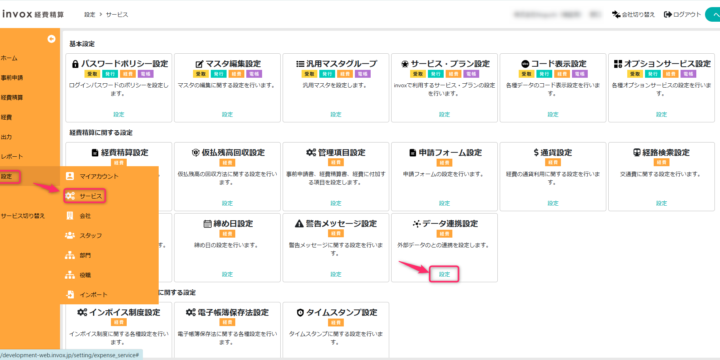
Task: Click the staff people icon
Action: coord(70,236)
